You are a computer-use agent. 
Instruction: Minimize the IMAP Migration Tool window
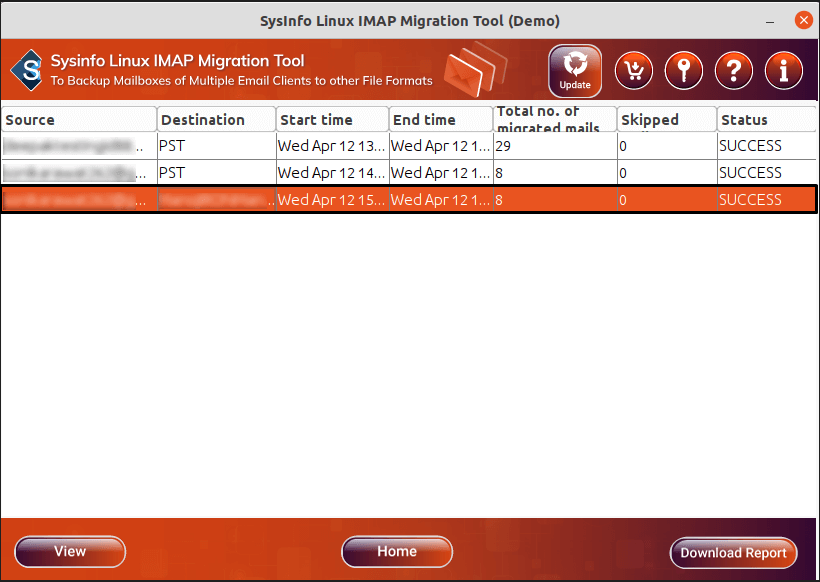tap(770, 22)
